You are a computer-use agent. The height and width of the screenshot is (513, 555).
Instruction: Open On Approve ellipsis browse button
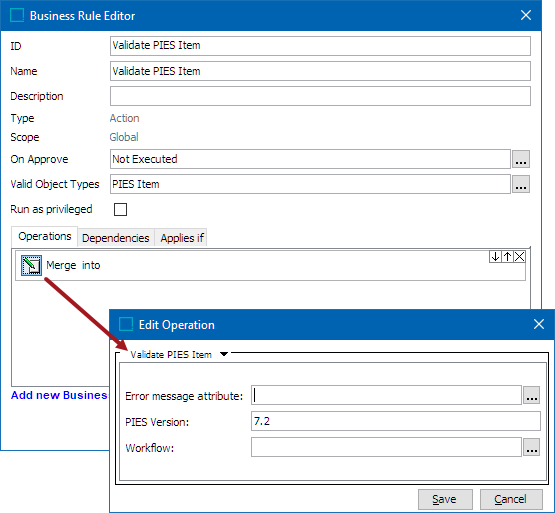pos(521,159)
